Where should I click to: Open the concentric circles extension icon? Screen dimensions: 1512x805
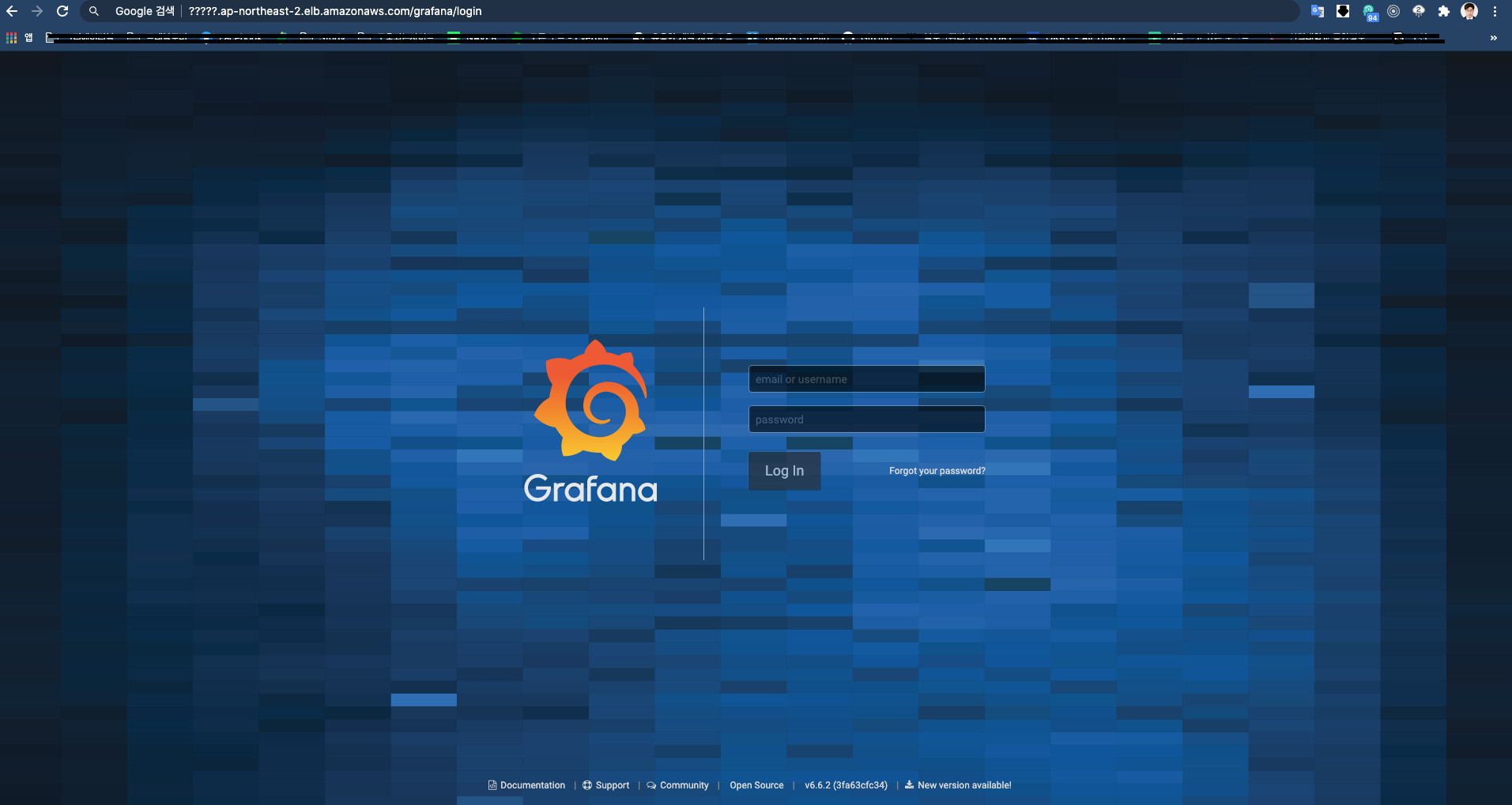[1393, 11]
